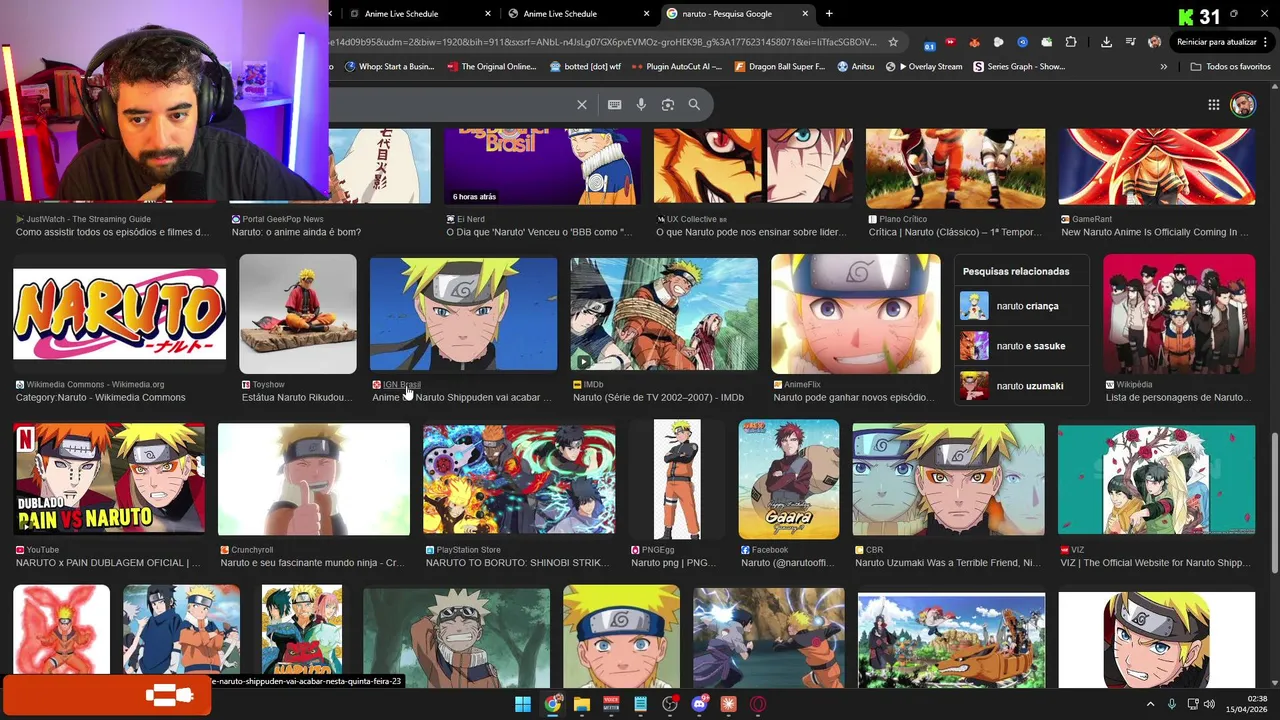Open the Google apps grid
Screen dimensions: 1280x720
coord(1213,105)
